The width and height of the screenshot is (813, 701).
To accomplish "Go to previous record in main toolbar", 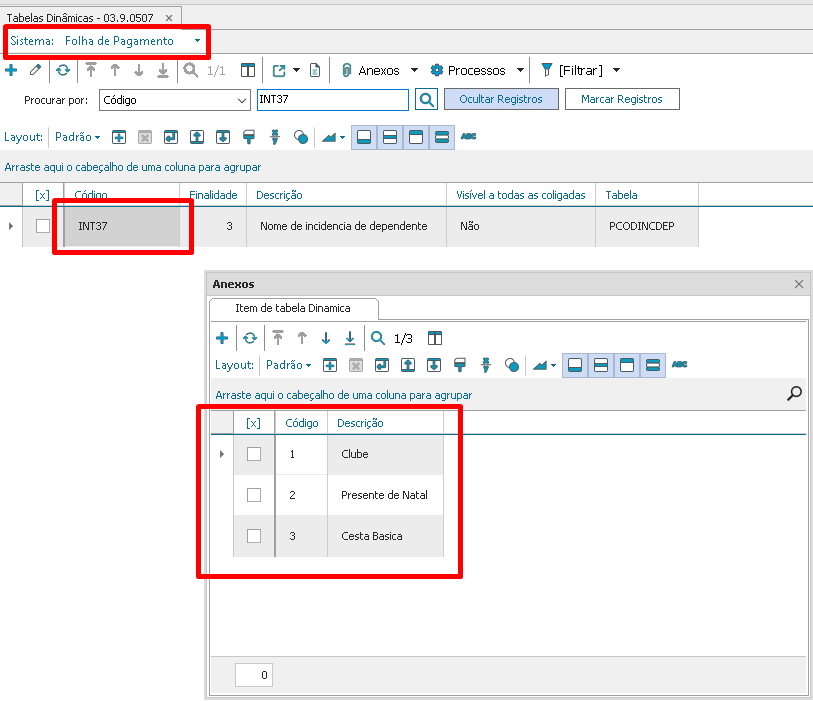I will pos(115,70).
